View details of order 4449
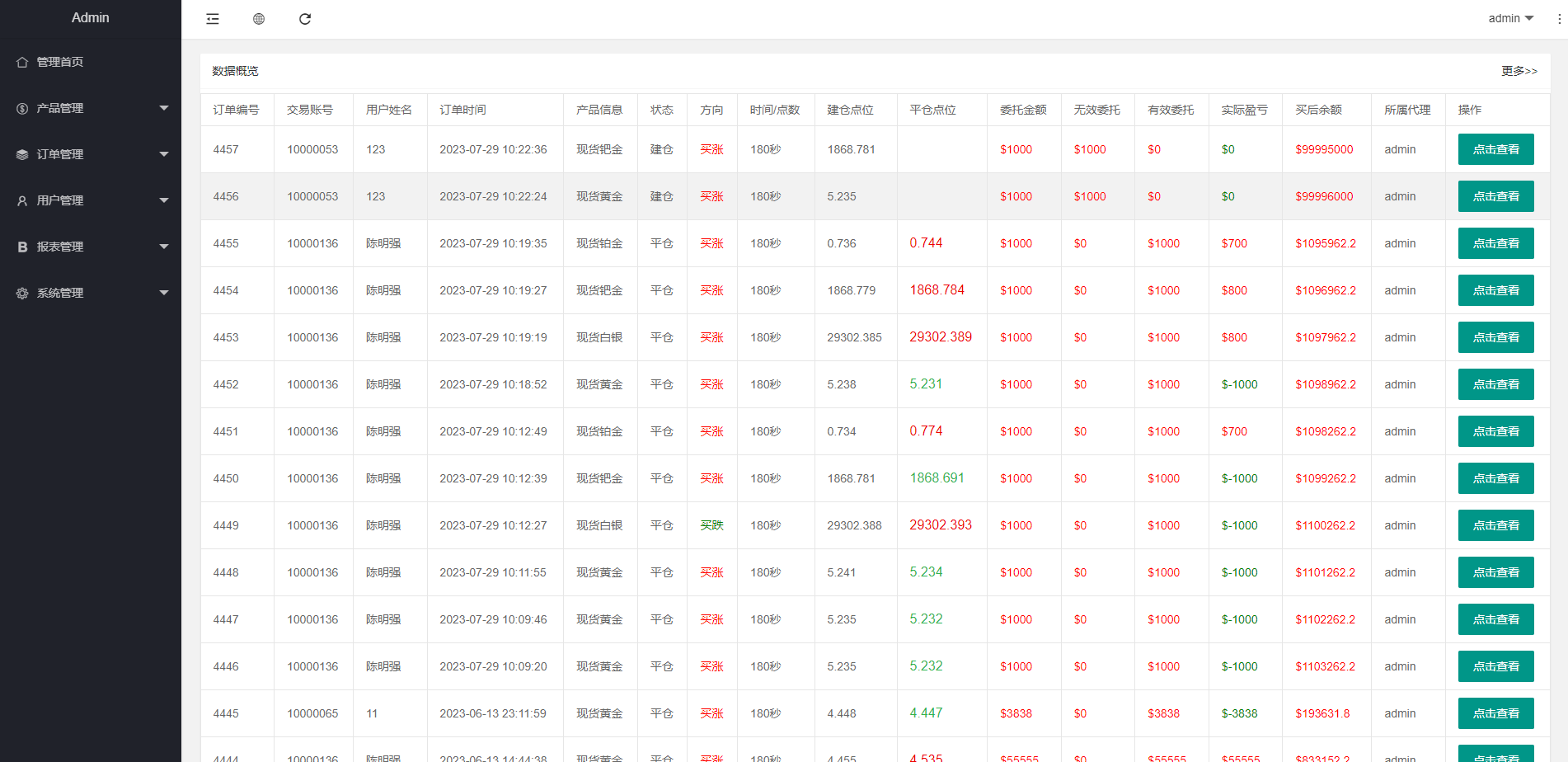Screen dimensions: 1568x762 point(1495,525)
